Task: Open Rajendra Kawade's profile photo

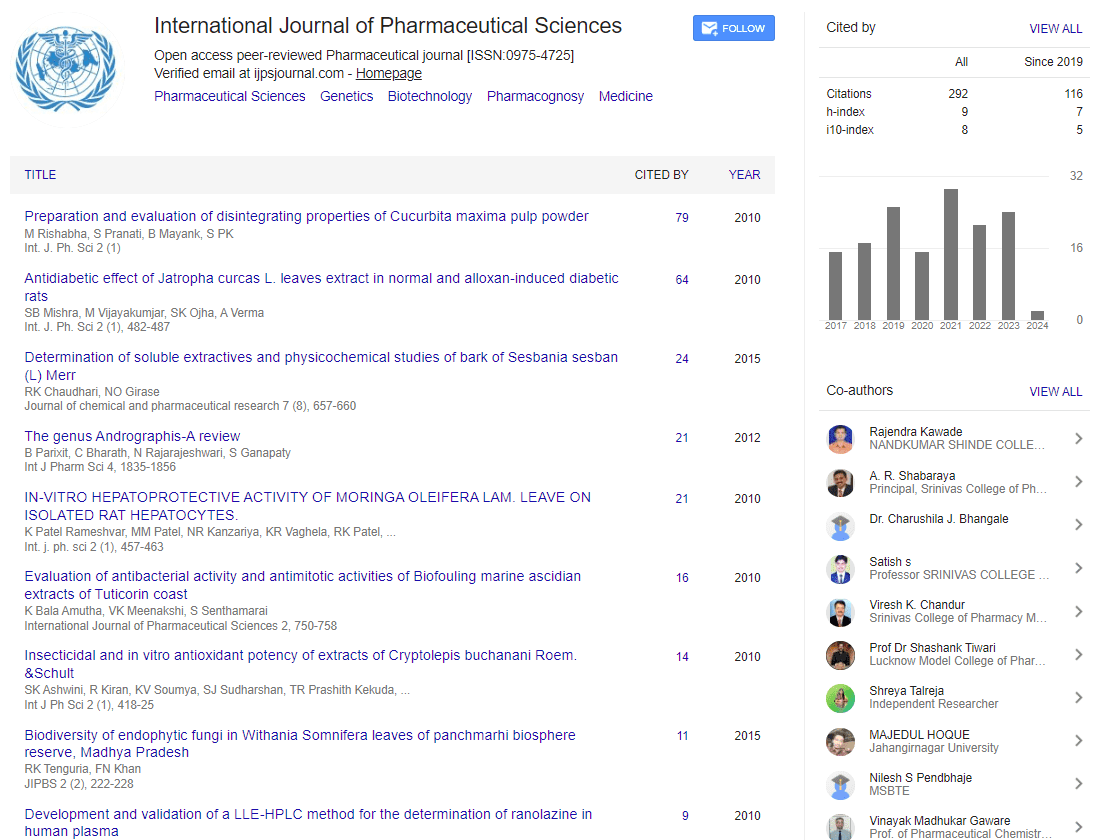Action: (x=840, y=439)
